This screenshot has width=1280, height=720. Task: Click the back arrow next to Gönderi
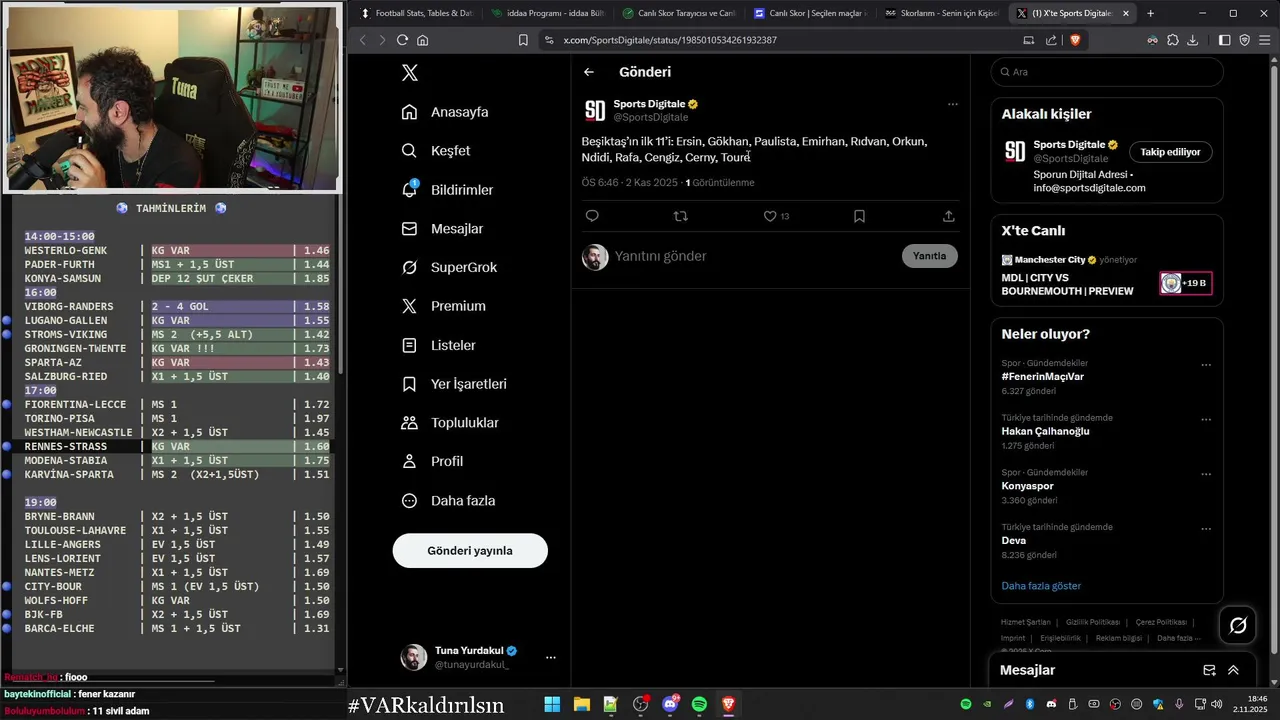pos(589,72)
